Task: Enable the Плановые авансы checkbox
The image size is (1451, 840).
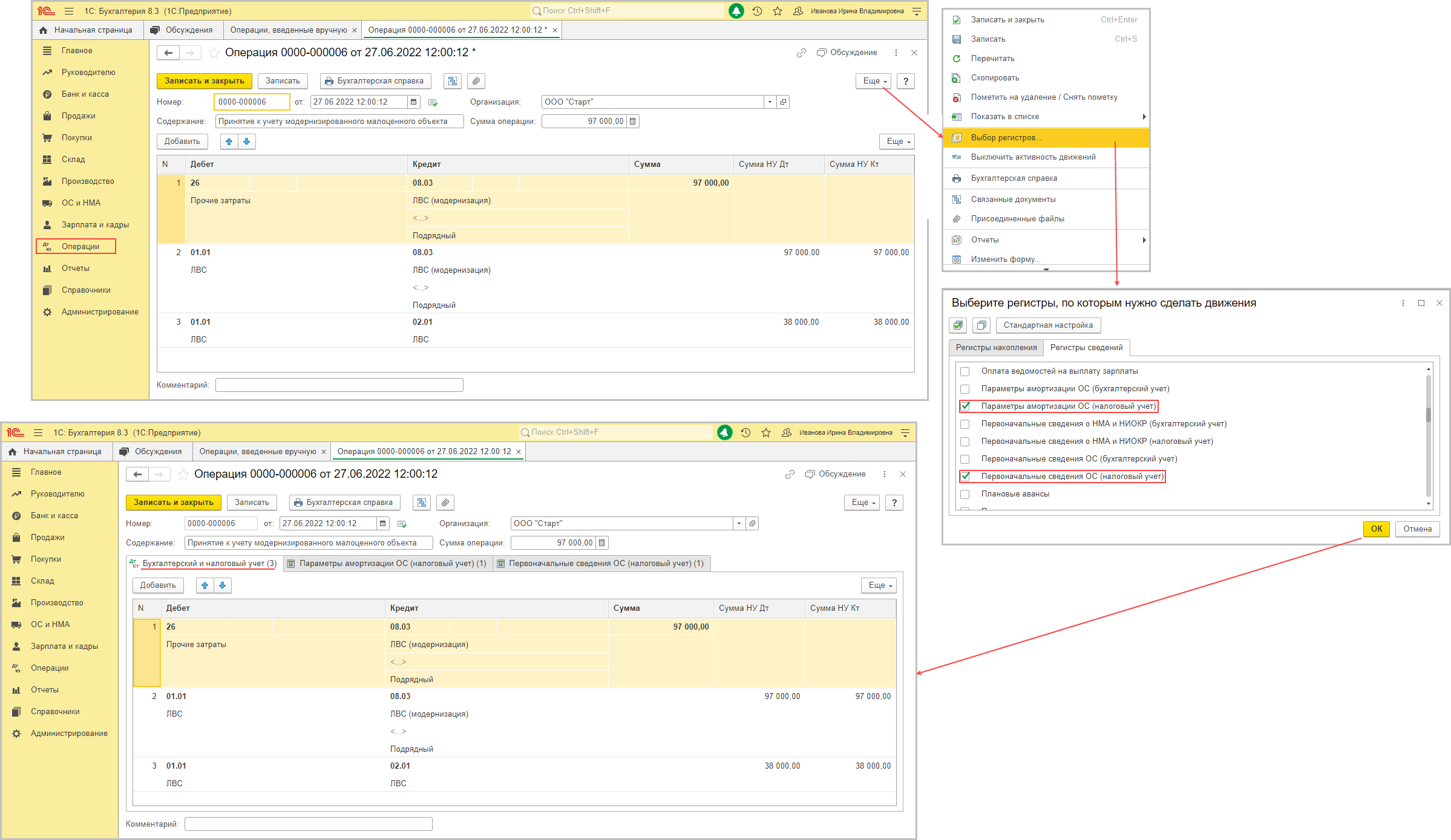Action: [x=965, y=494]
